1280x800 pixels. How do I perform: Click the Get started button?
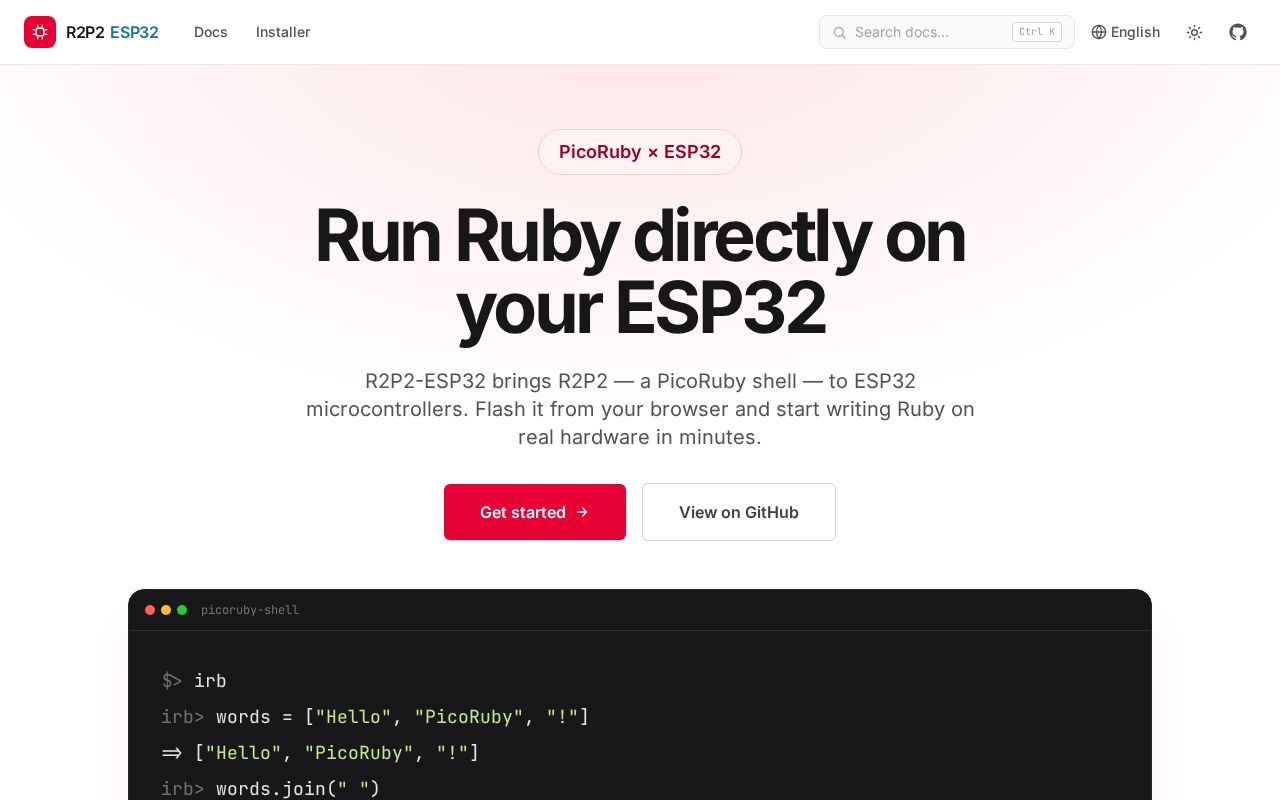[x=535, y=512]
